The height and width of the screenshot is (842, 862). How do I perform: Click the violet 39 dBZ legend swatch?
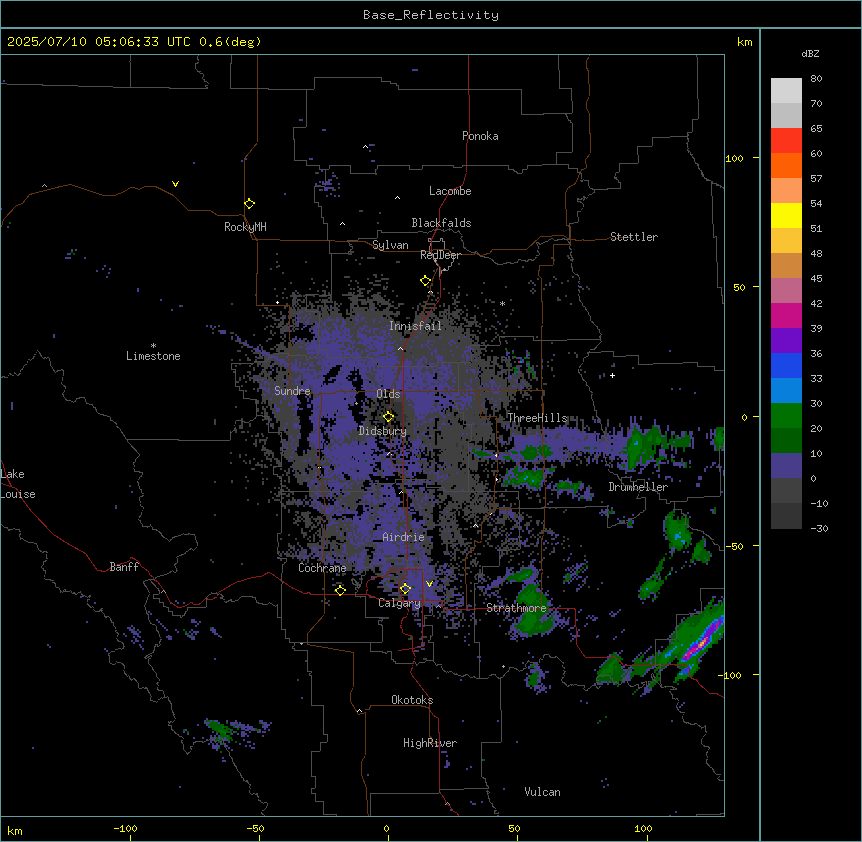[x=786, y=340]
